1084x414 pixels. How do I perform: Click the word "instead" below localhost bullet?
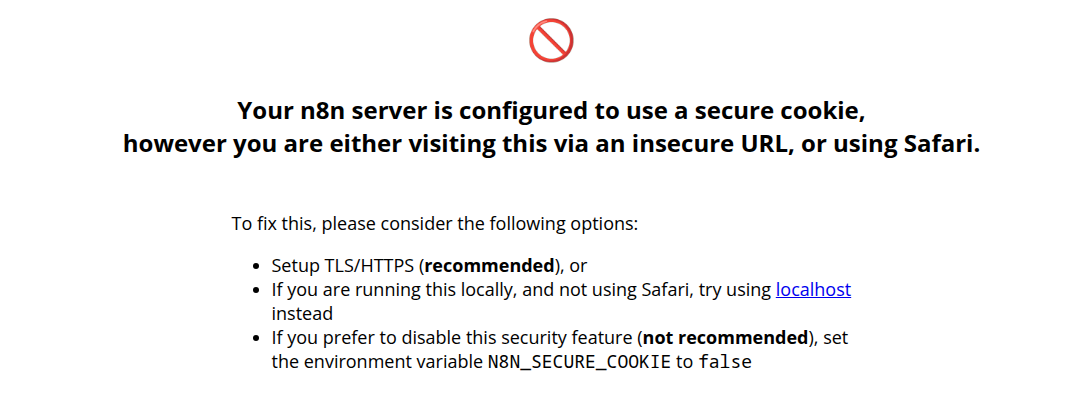pyautogui.click(x=302, y=314)
